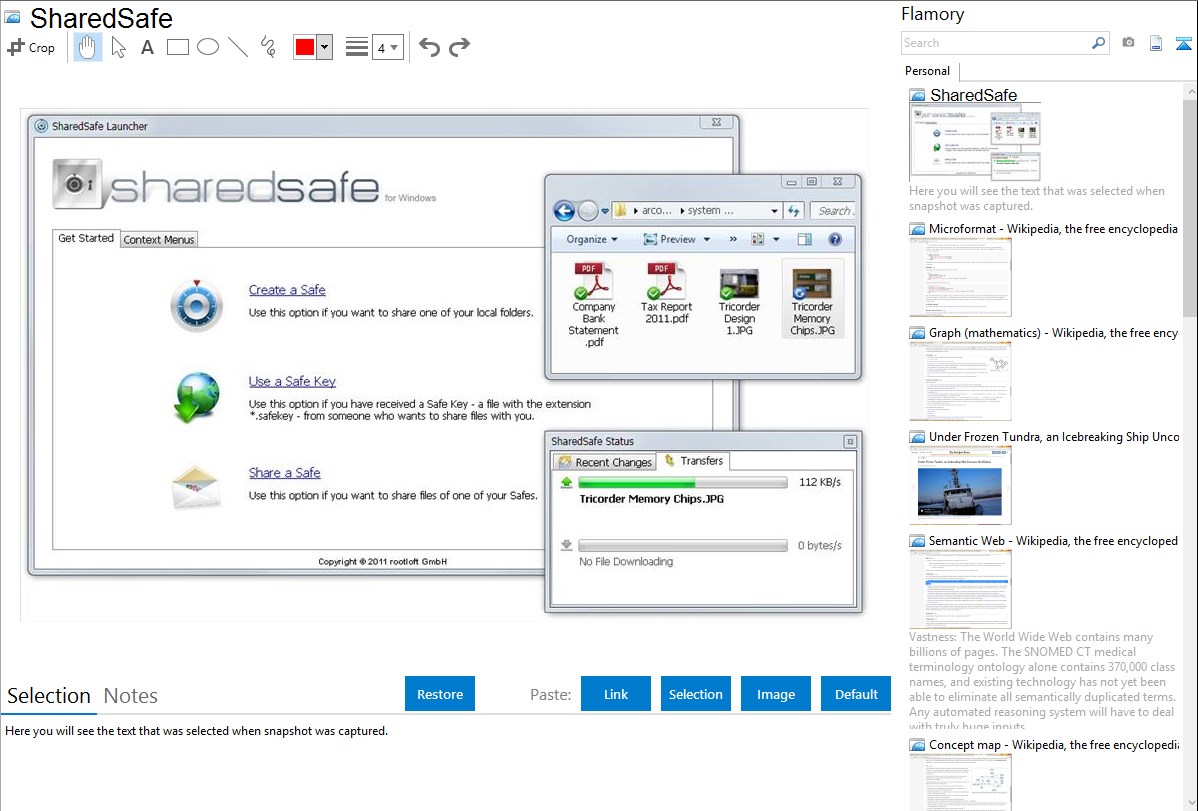The height and width of the screenshot is (811, 1198).
Task: Open the Context Menus tab
Action: (x=159, y=240)
